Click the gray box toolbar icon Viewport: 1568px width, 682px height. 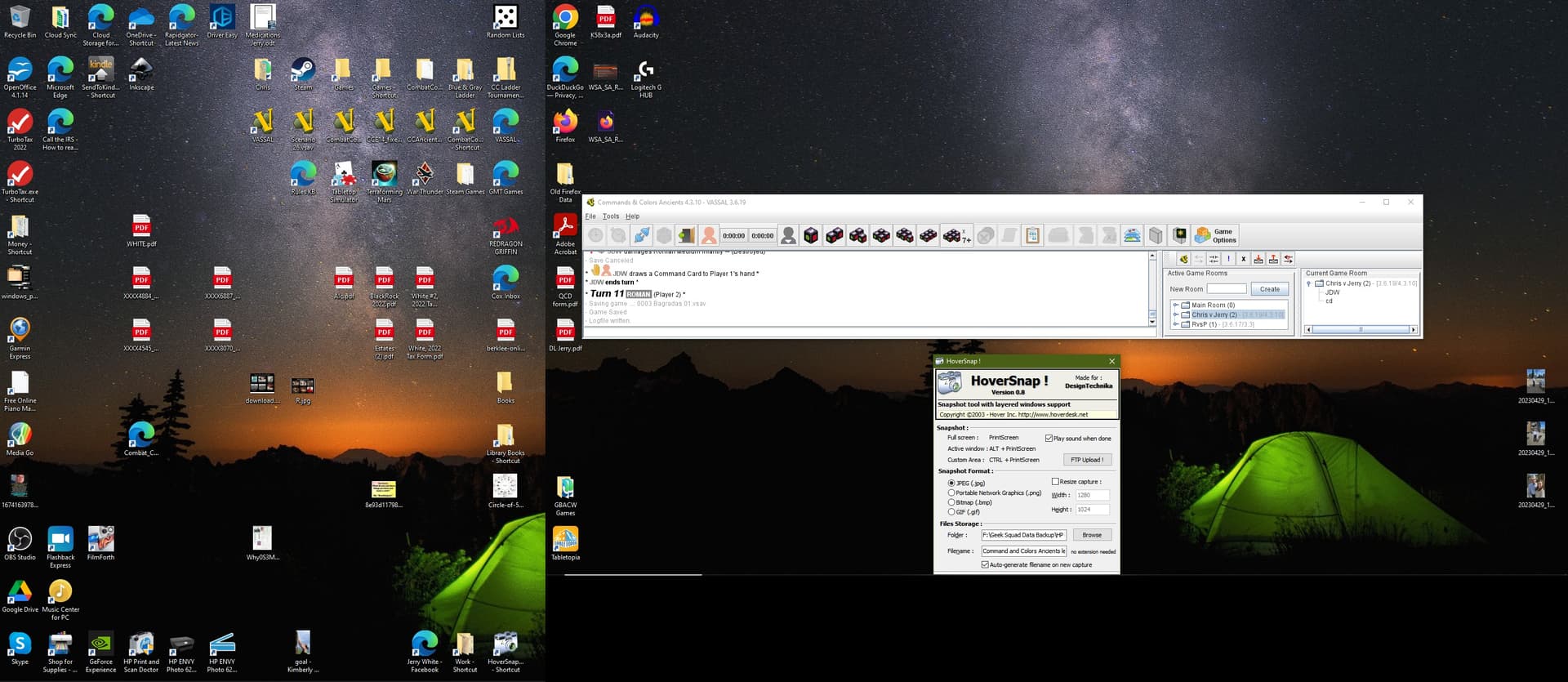point(1156,236)
